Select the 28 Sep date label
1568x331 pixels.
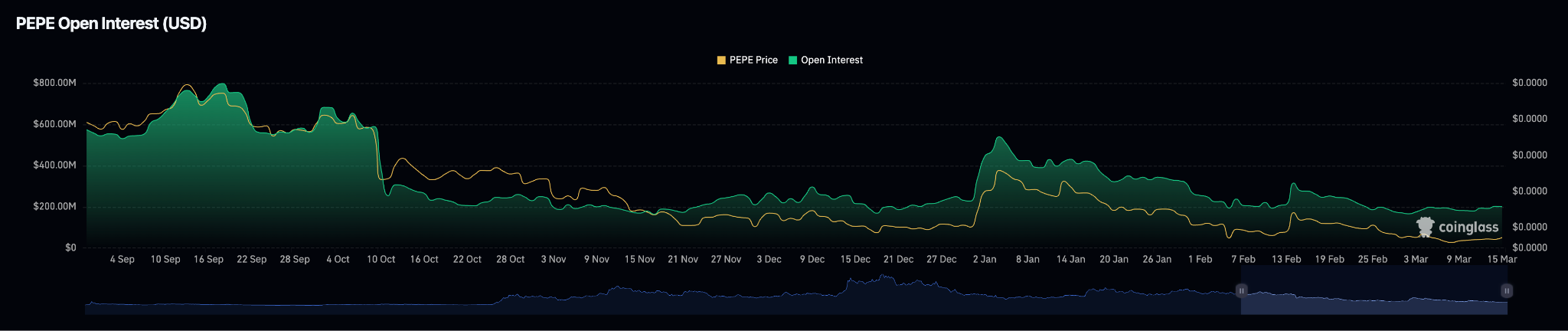click(295, 259)
